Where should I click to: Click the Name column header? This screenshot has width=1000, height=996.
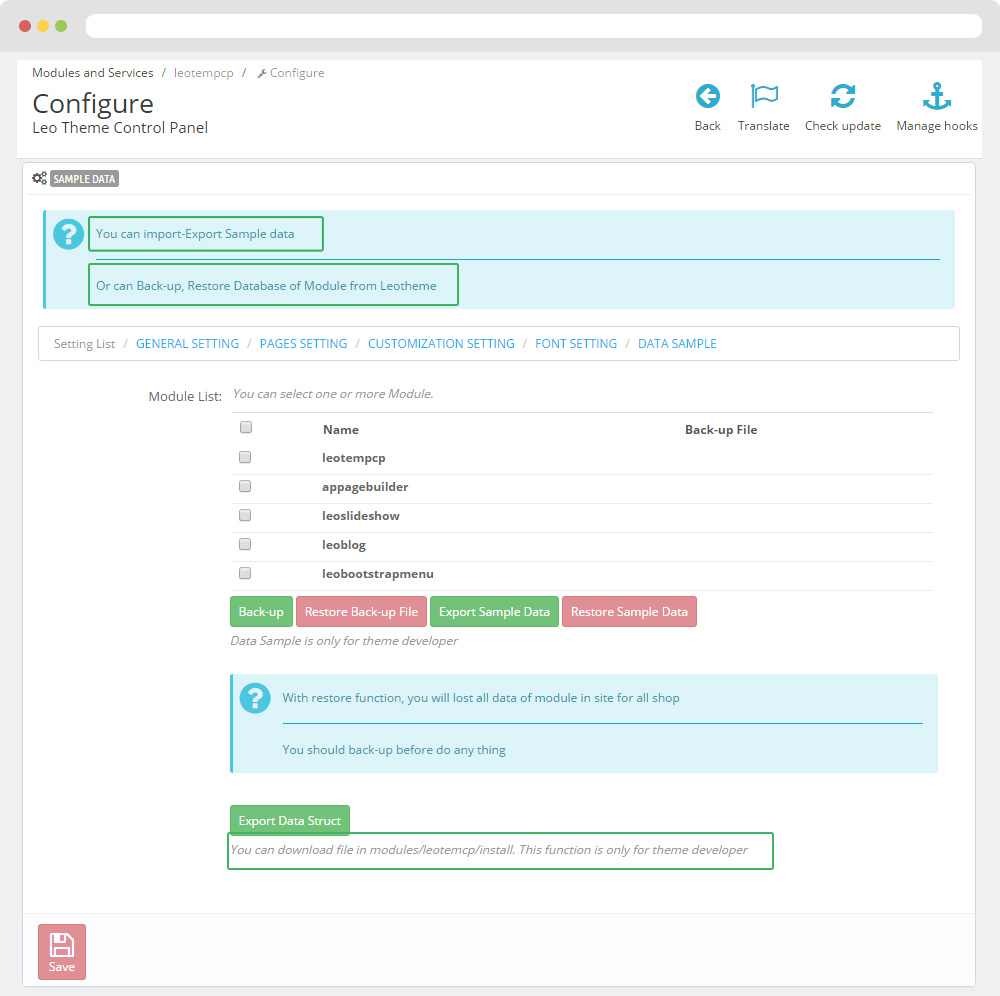pyautogui.click(x=341, y=430)
